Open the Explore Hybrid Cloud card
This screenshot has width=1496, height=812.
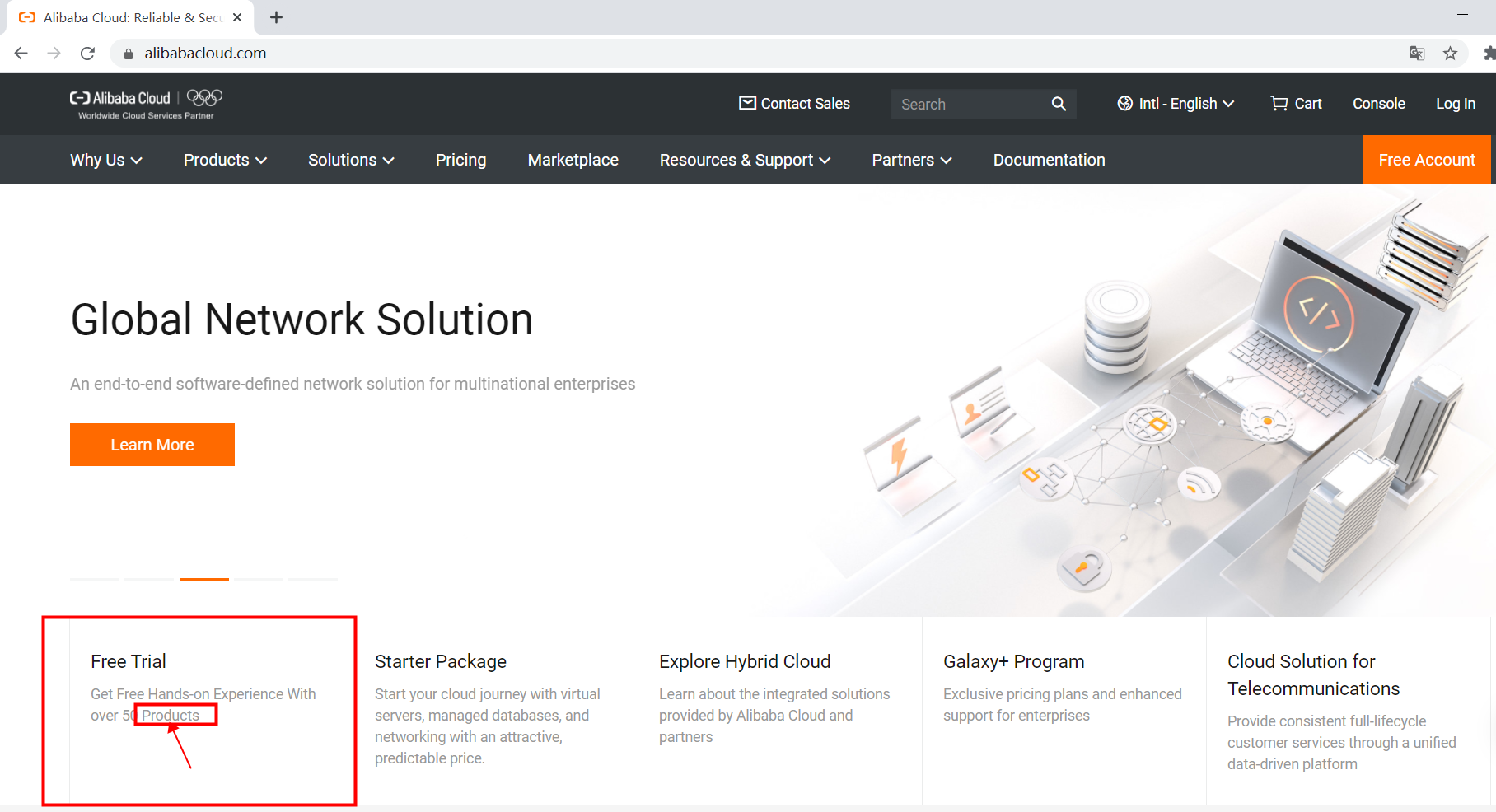(780, 710)
